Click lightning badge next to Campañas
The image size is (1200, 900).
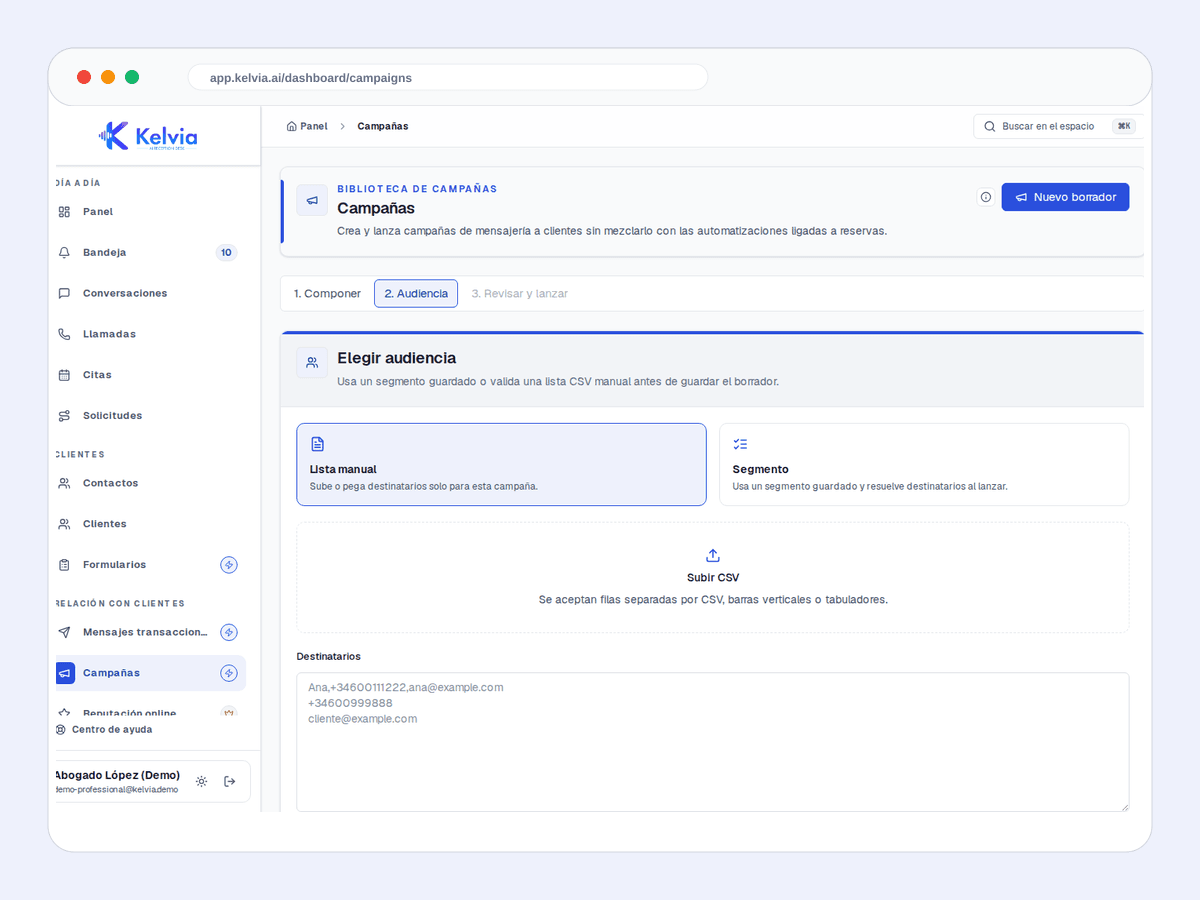click(x=229, y=673)
